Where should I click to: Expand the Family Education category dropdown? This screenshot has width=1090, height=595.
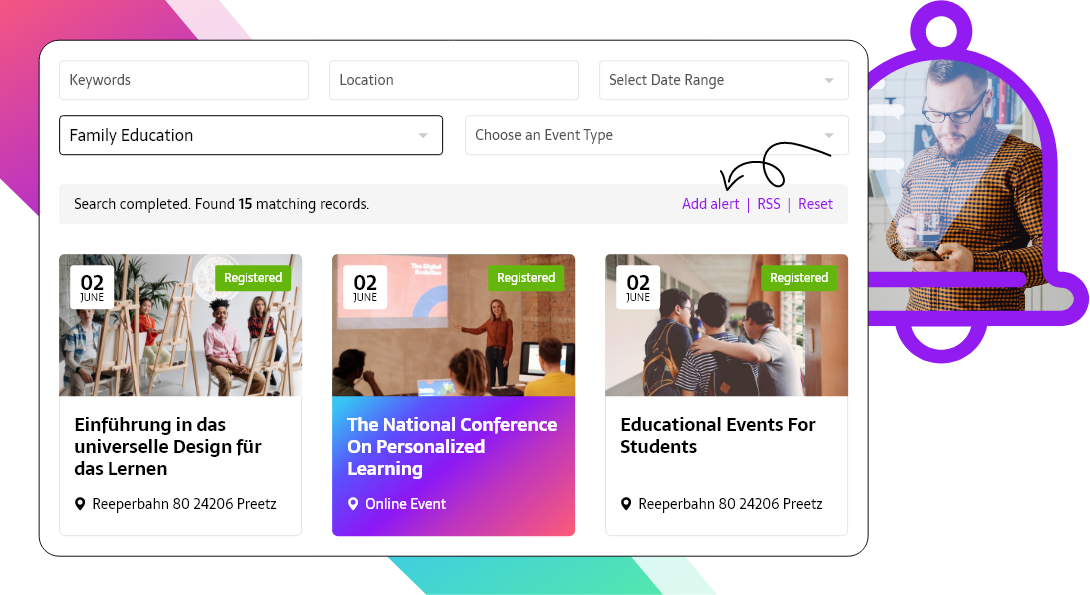[250, 135]
